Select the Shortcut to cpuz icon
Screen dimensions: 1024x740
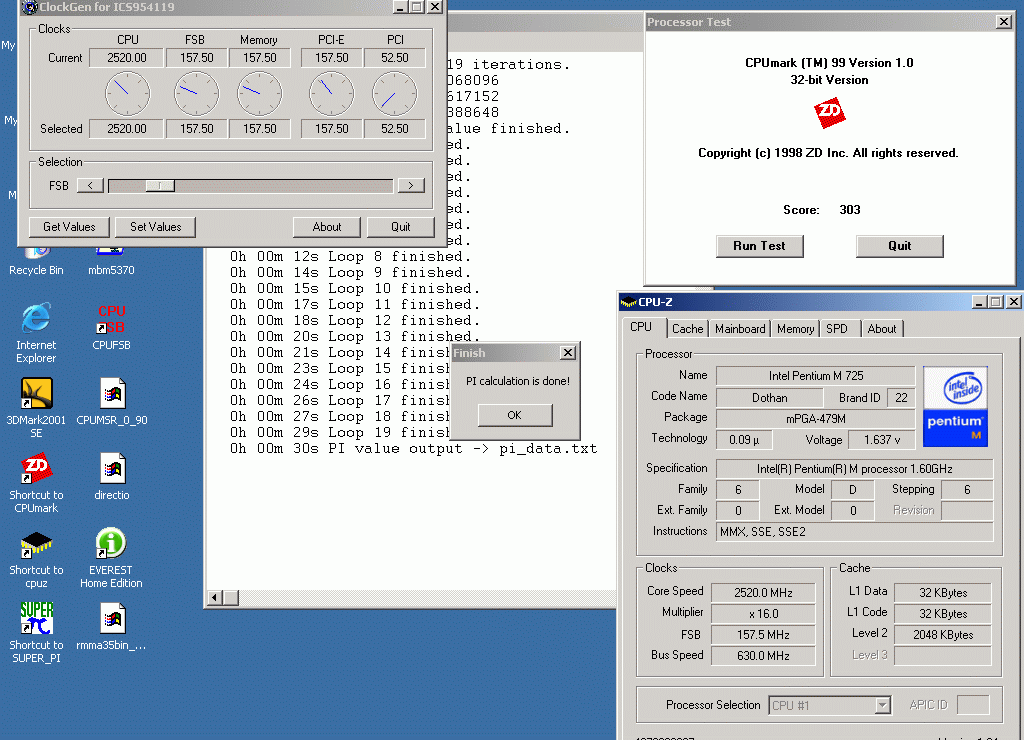36,559
